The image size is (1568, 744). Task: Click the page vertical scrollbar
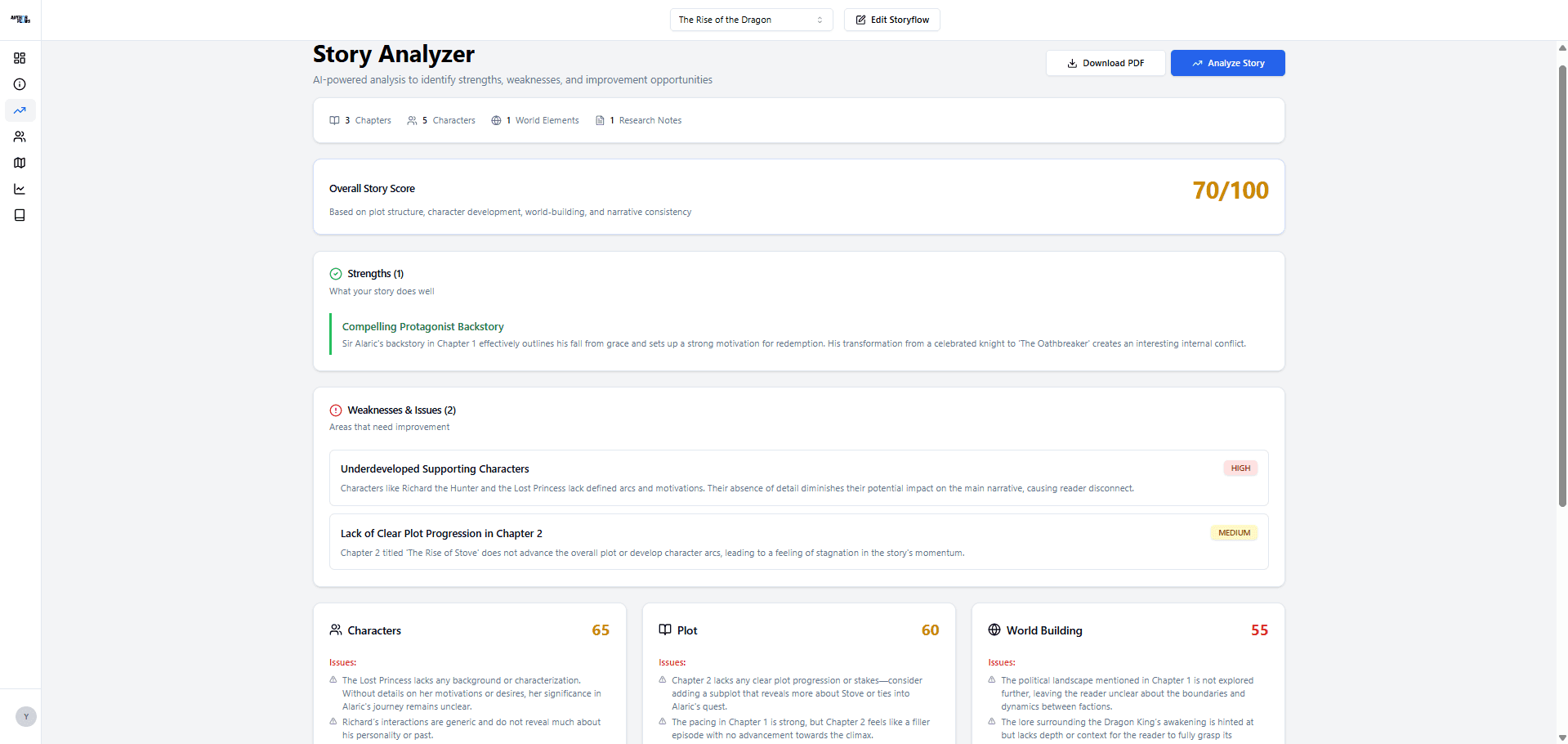1562,286
